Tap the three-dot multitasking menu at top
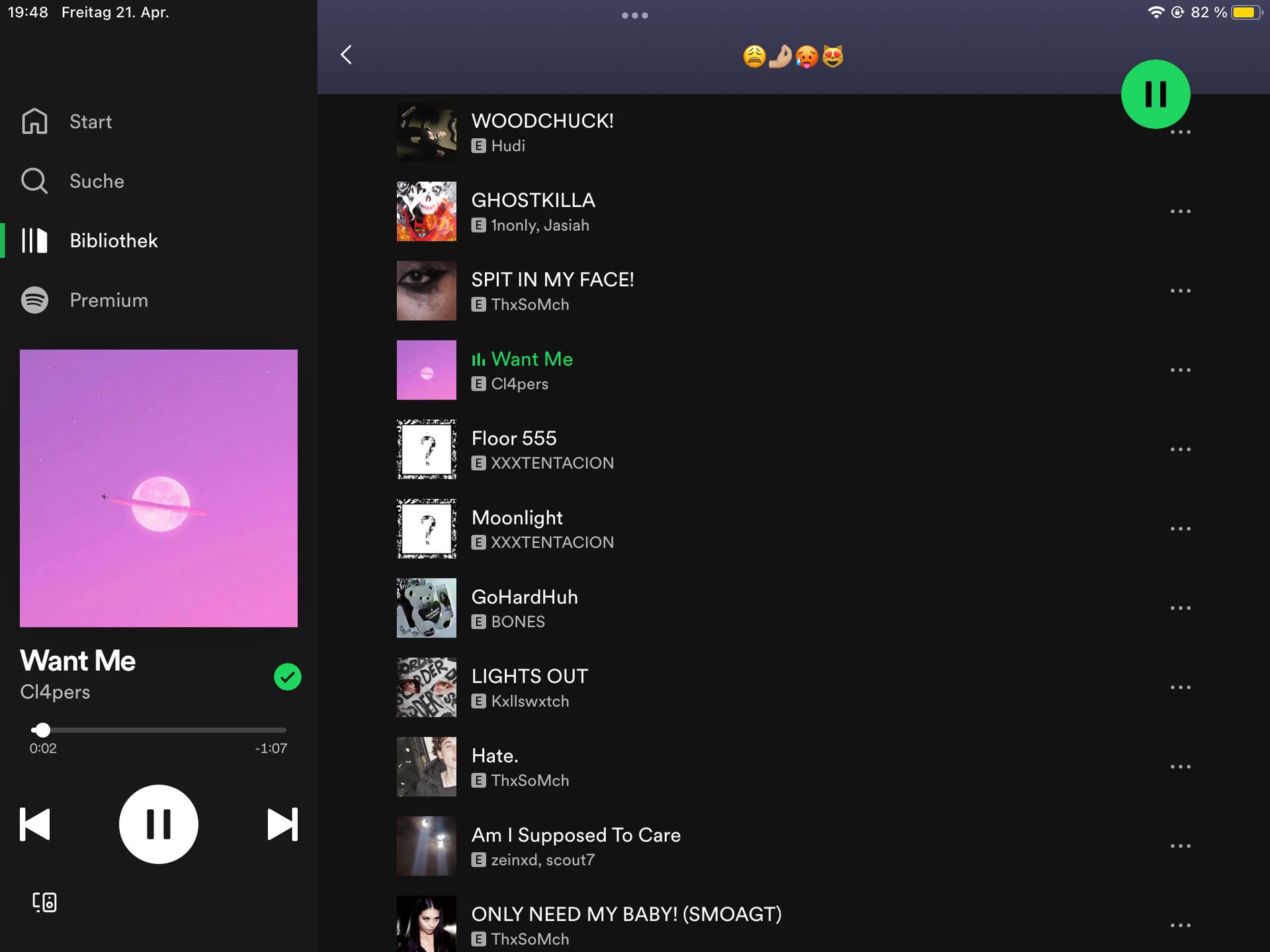The width and height of the screenshot is (1270, 952). pyautogui.click(x=634, y=15)
